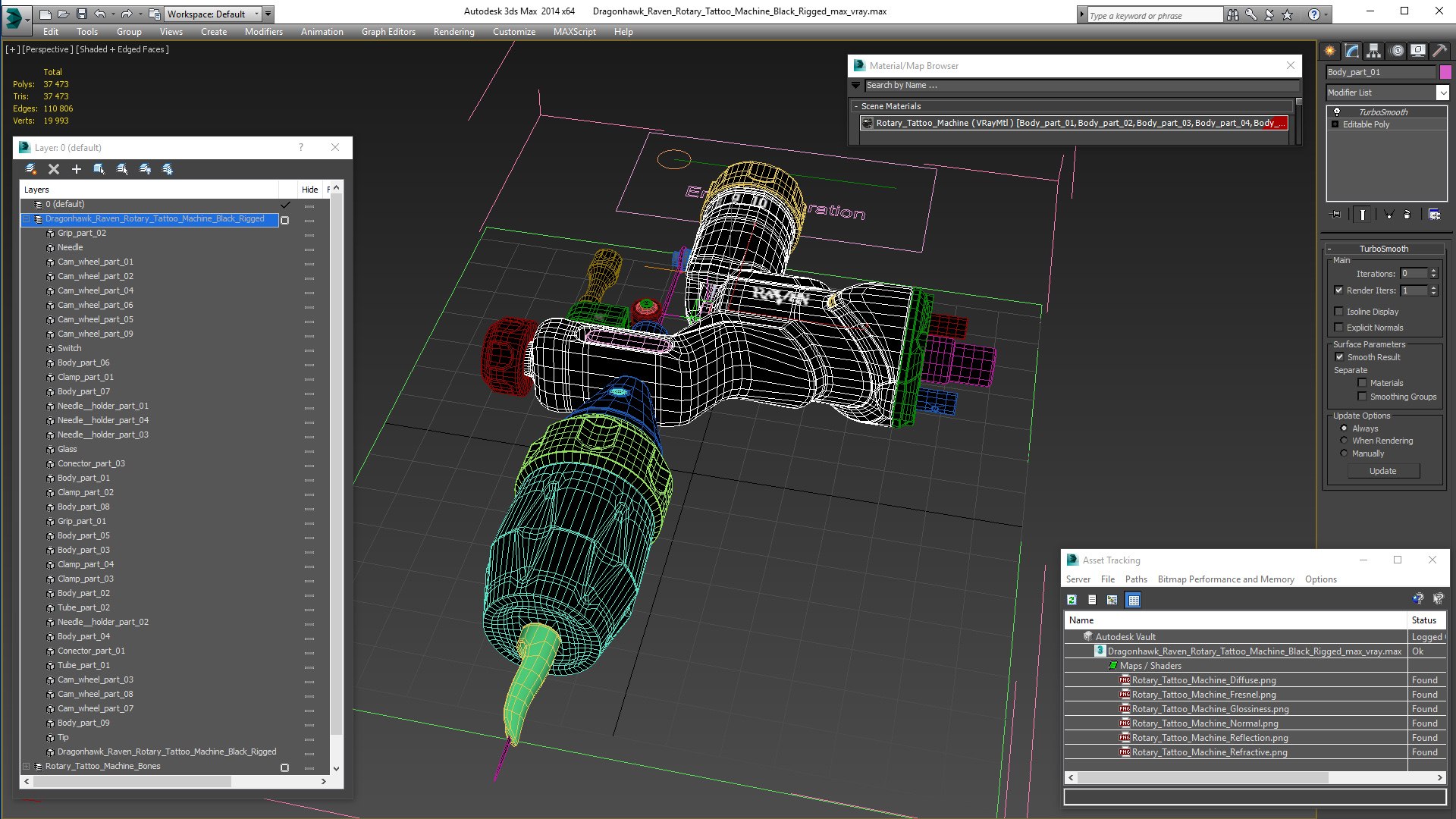Click the Shaded + Edged Faces label
Viewport: 1456px width, 819px height.
pyautogui.click(x=123, y=49)
